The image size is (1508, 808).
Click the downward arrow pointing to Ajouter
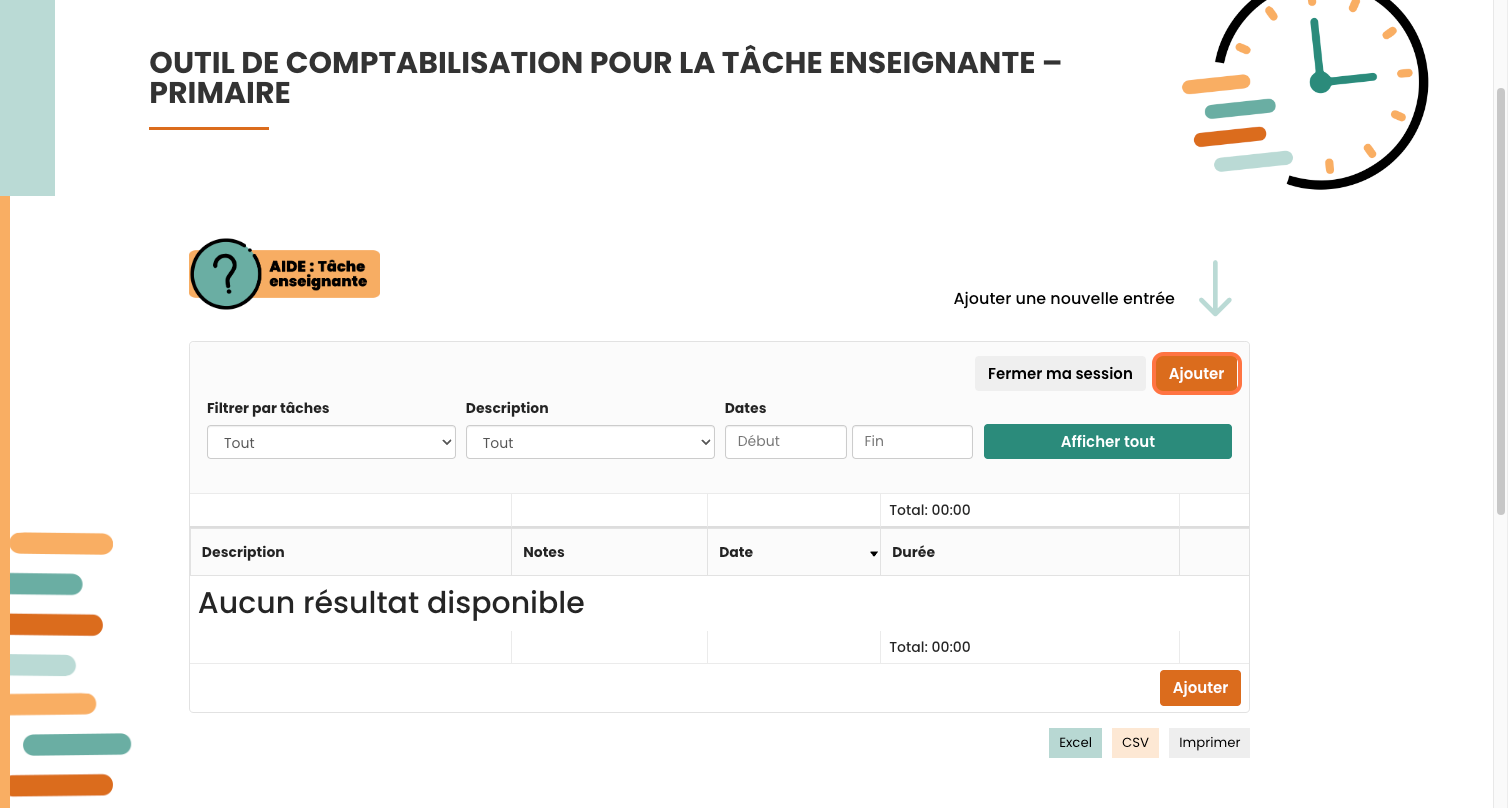coord(1215,289)
